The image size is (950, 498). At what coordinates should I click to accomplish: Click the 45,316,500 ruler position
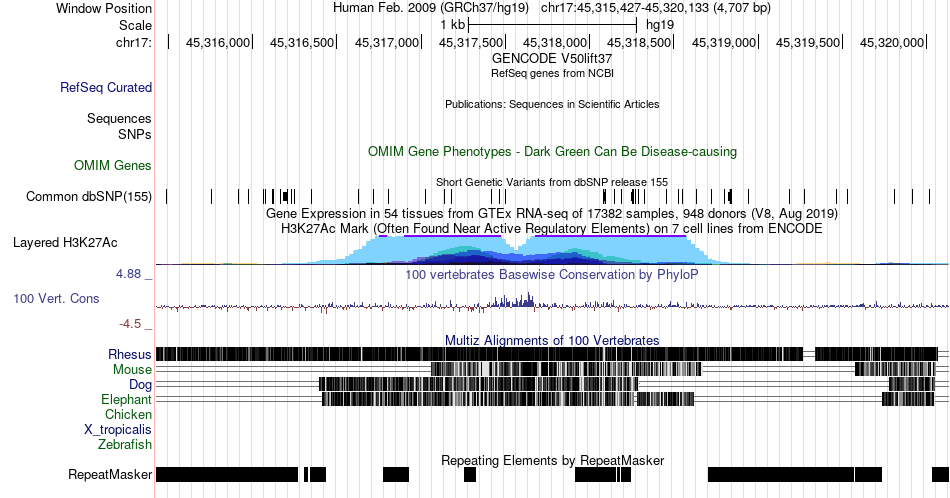[302, 42]
